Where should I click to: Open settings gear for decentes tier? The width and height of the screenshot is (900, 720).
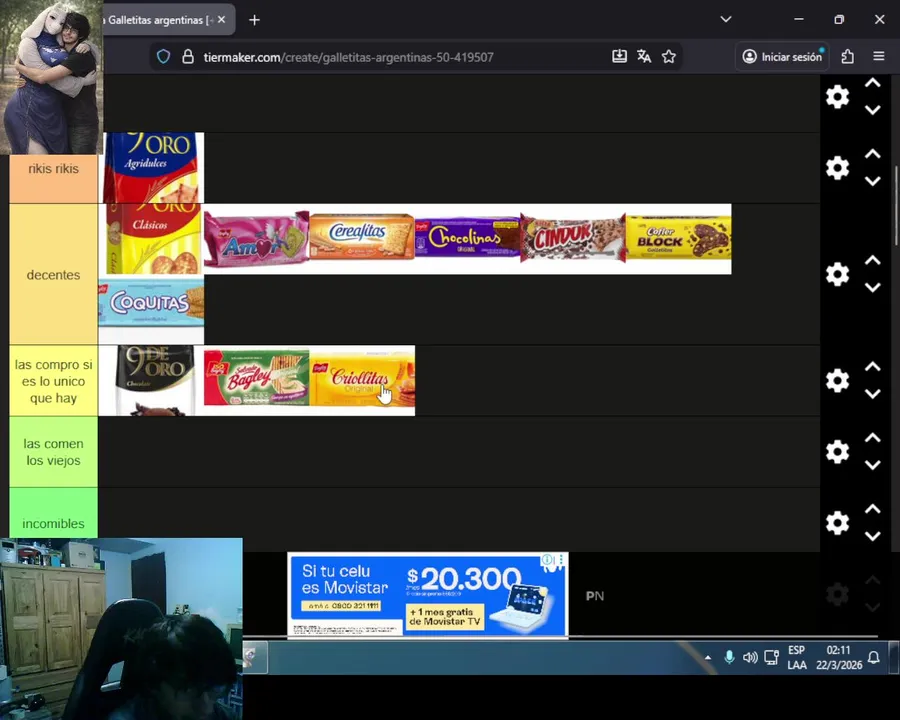837,274
